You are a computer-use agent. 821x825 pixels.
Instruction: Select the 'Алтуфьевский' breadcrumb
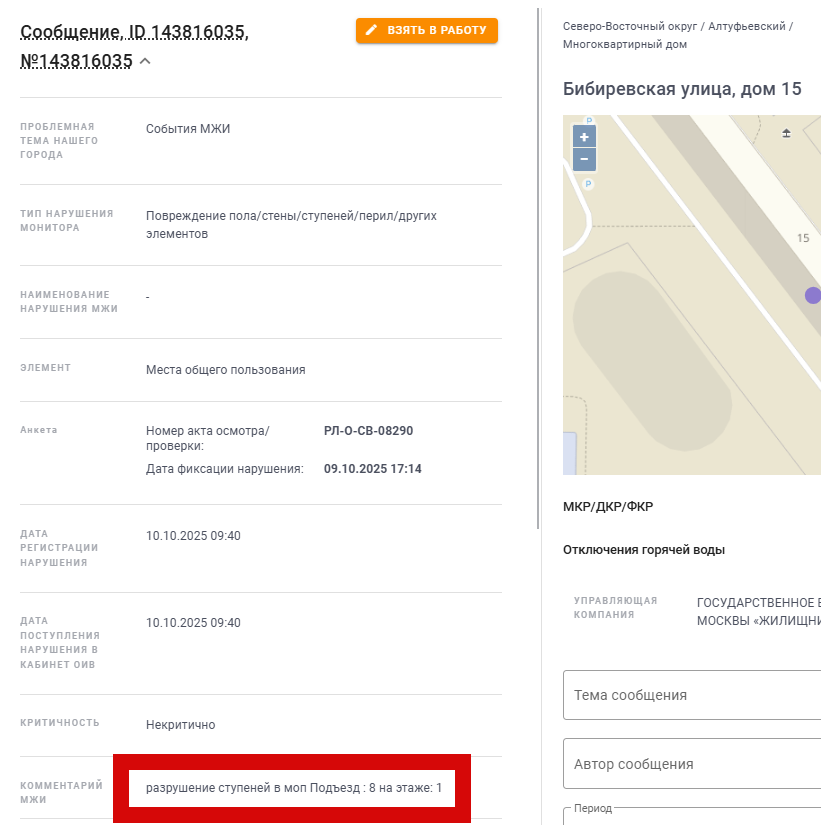(747, 26)
